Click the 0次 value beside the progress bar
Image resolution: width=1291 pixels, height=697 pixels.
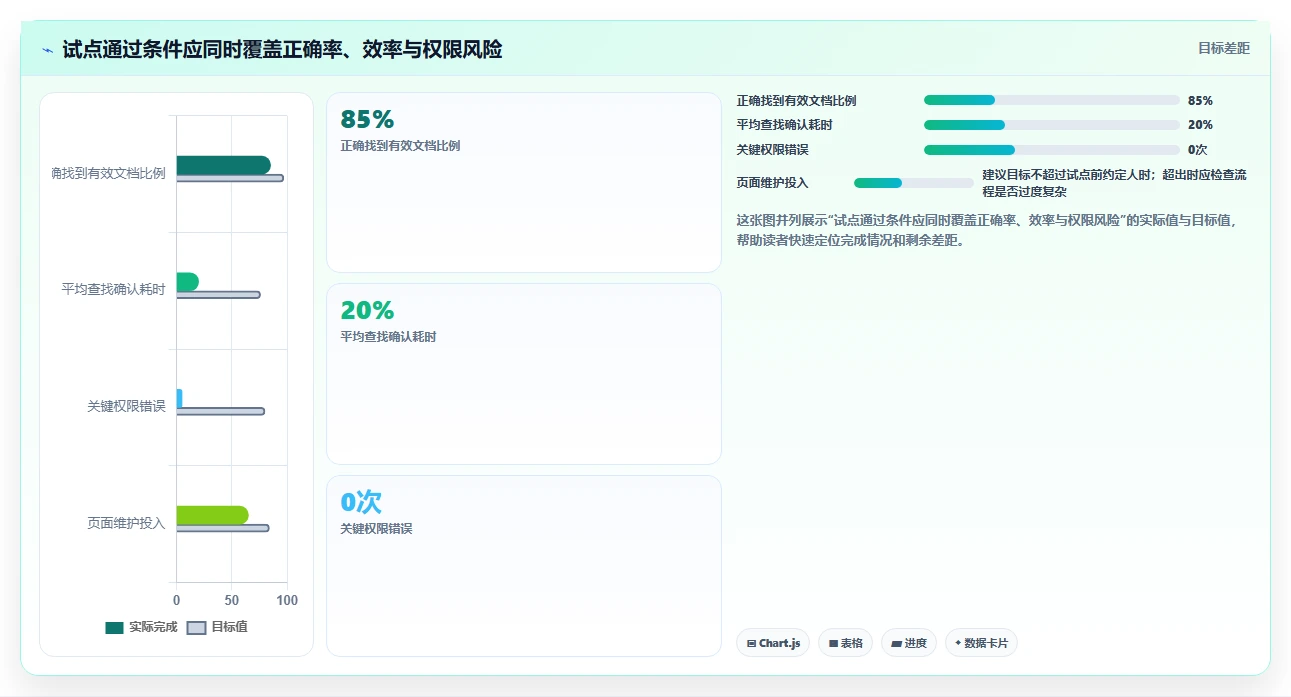point(1198,150)
